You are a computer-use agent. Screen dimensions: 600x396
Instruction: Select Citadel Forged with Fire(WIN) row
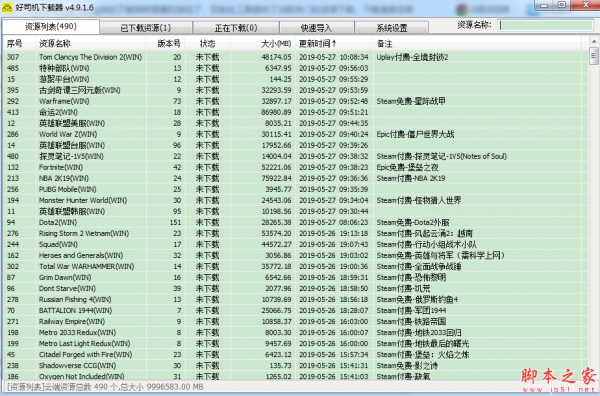coord(295,355)
